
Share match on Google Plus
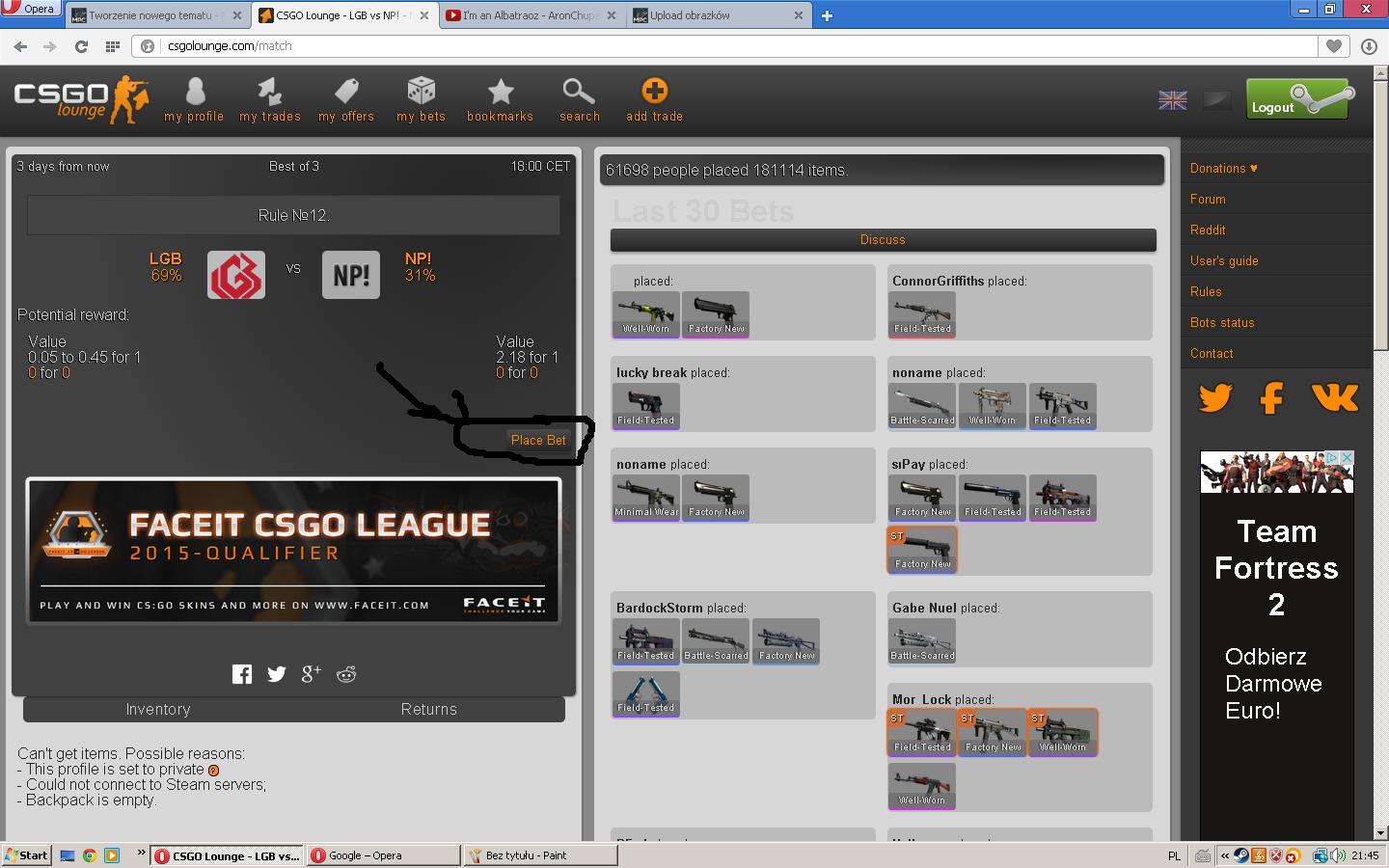tap(311, 674)
